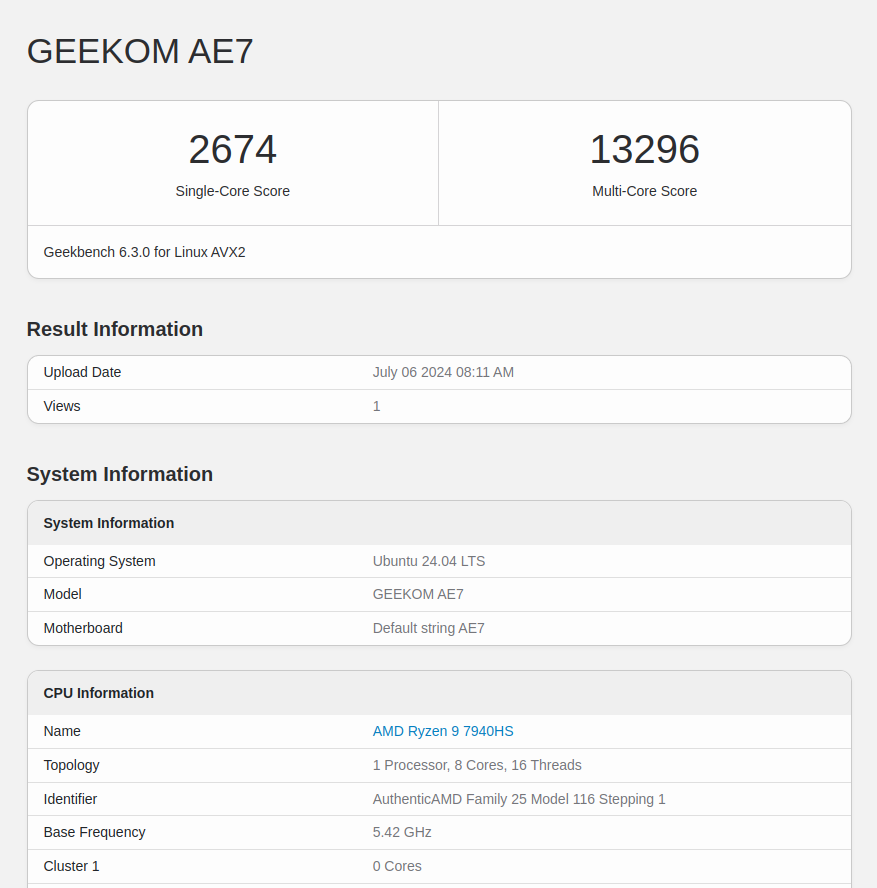877x888 pixels.
Task: Select the GEEKOM AE7 model value
Action: tap(418, 594)
